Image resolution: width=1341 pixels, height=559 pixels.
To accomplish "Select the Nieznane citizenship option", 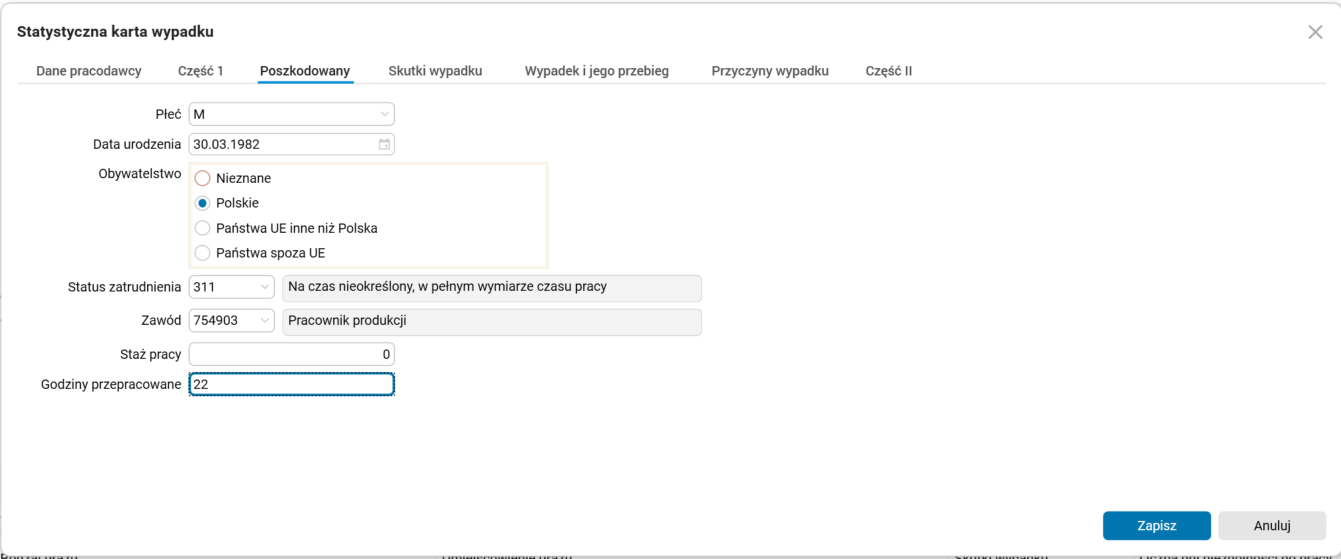I will click(x=203, y=179).
